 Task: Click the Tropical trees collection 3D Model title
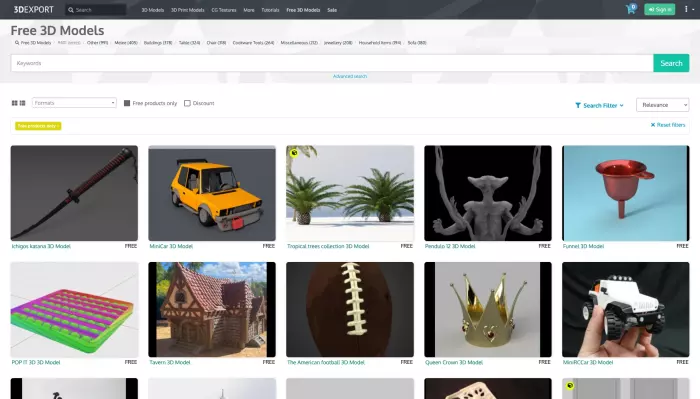click(328, 246)
